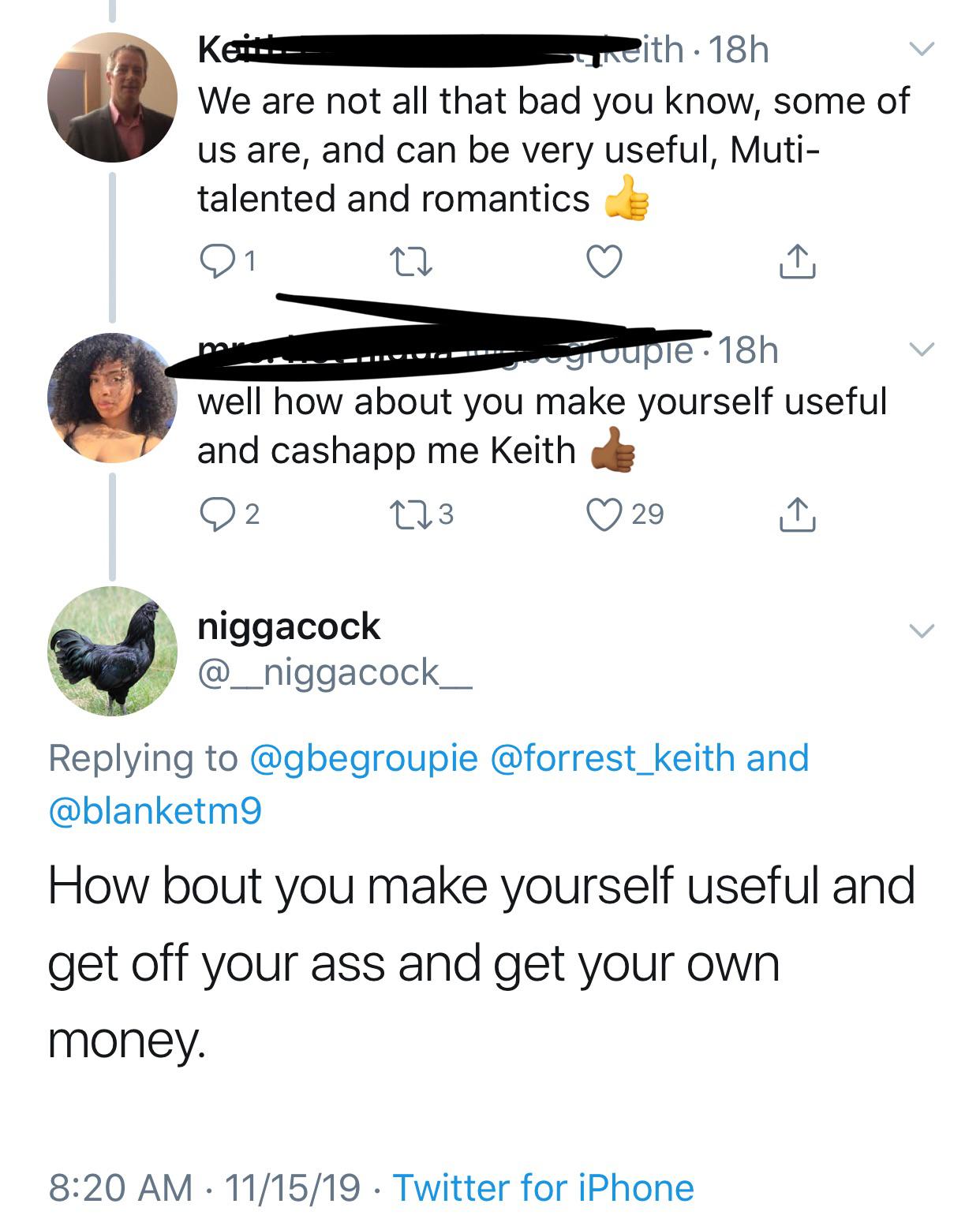Reply to Keith's tweet via comment icon

click(215, 261)
